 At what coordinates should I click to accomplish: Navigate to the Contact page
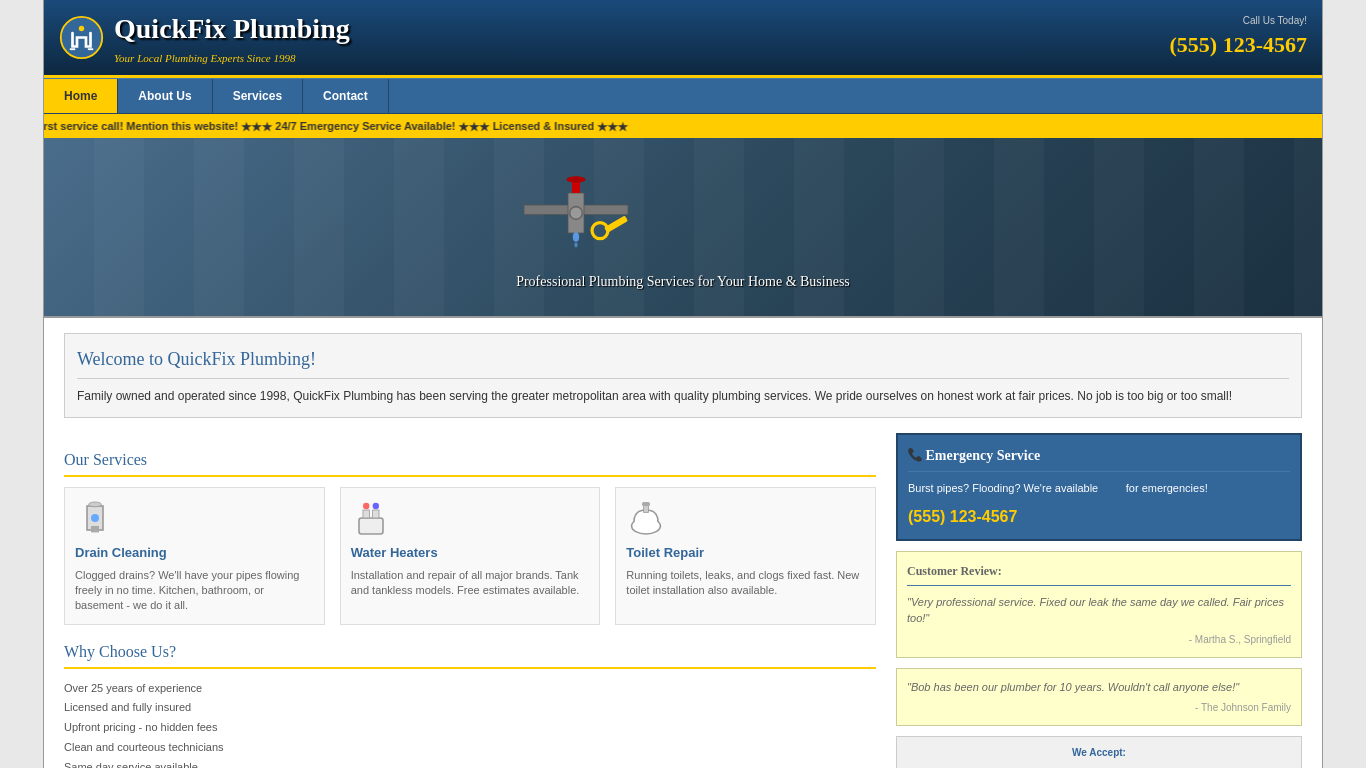pos(345,96)
